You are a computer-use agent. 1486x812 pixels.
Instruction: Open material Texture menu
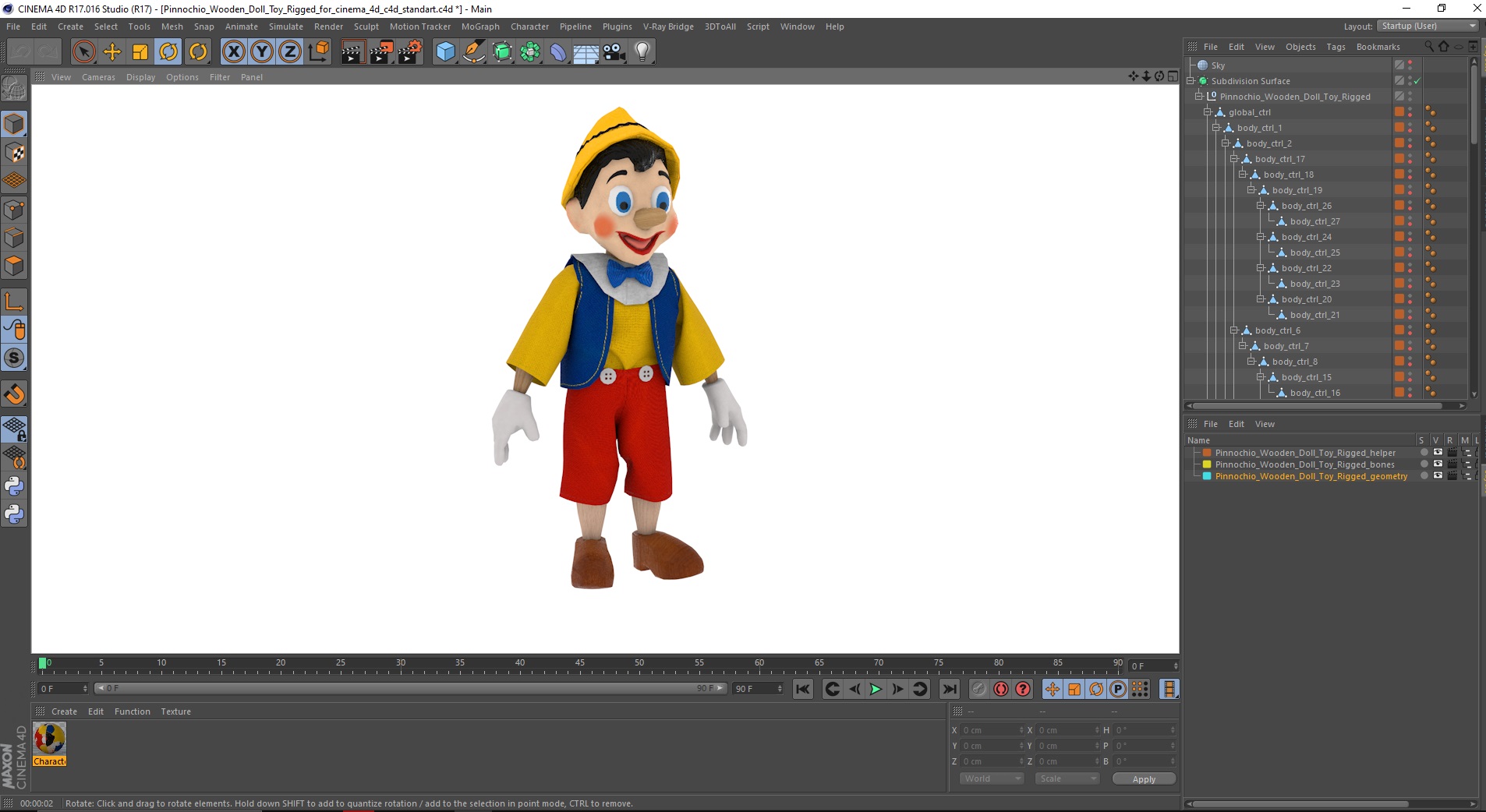click(x=175, y=711)
